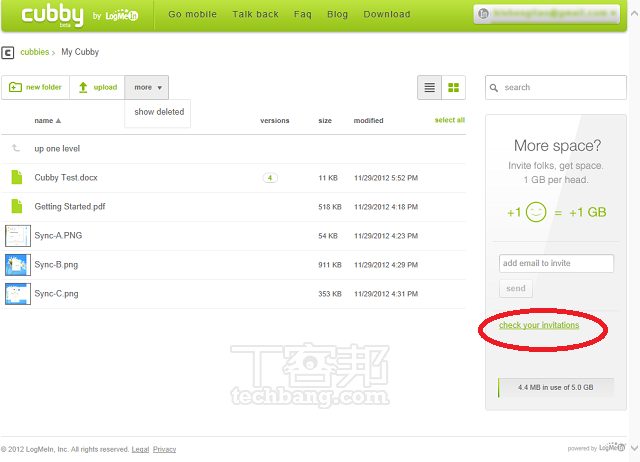The image size is (640, 462).
Task: Open the Legal link in footer
Action: (140, 449)
